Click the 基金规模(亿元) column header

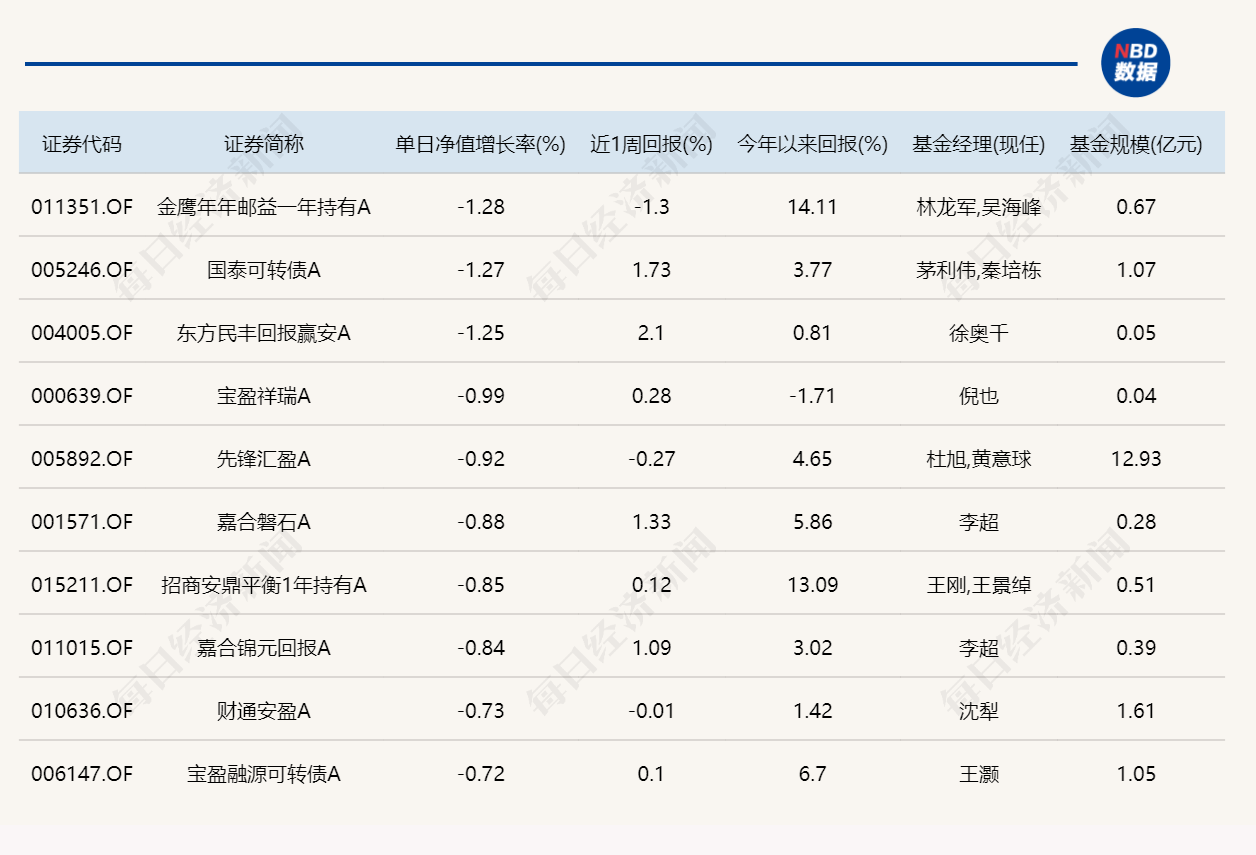click(x=1136, y=144)
